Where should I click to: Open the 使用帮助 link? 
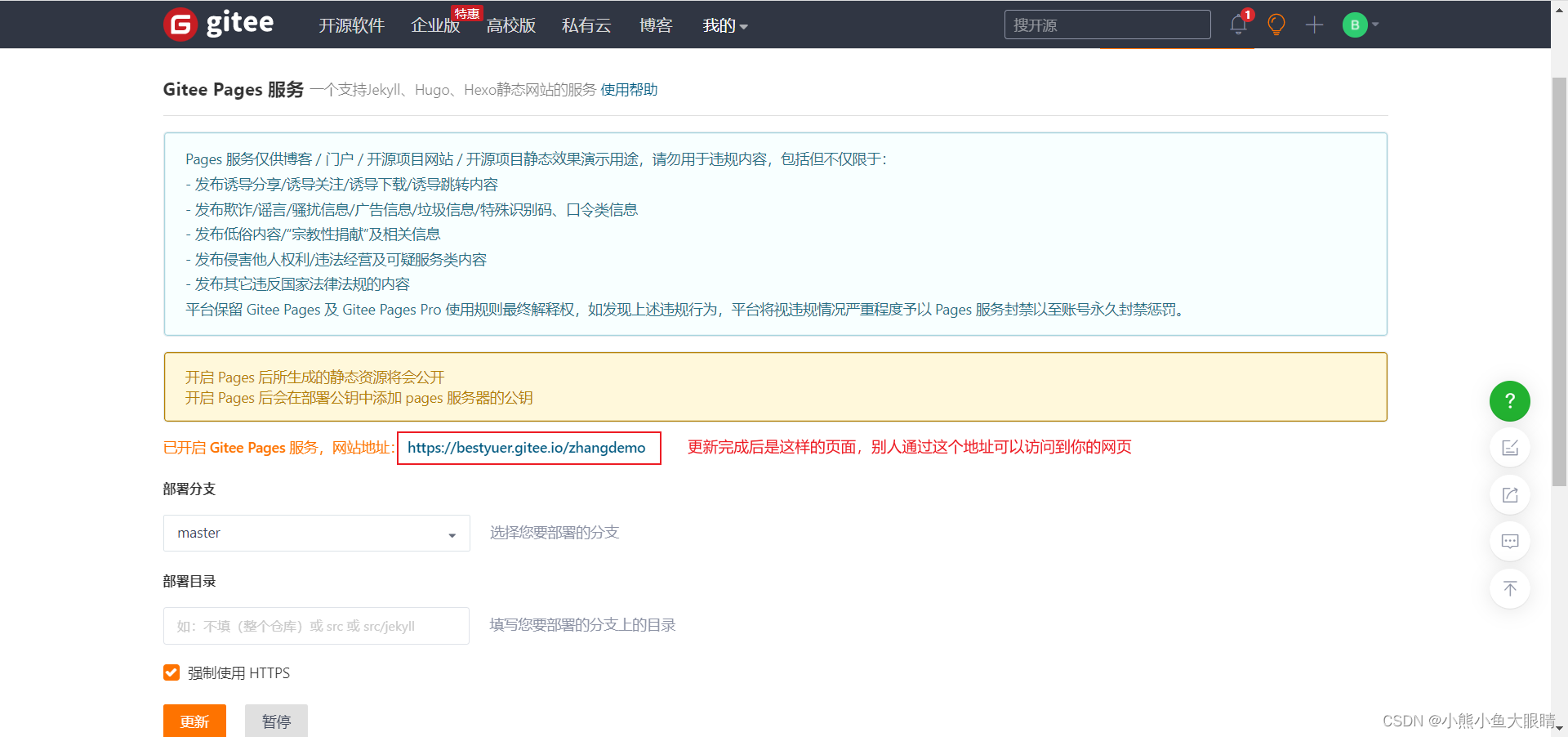[x=629, y=90]
